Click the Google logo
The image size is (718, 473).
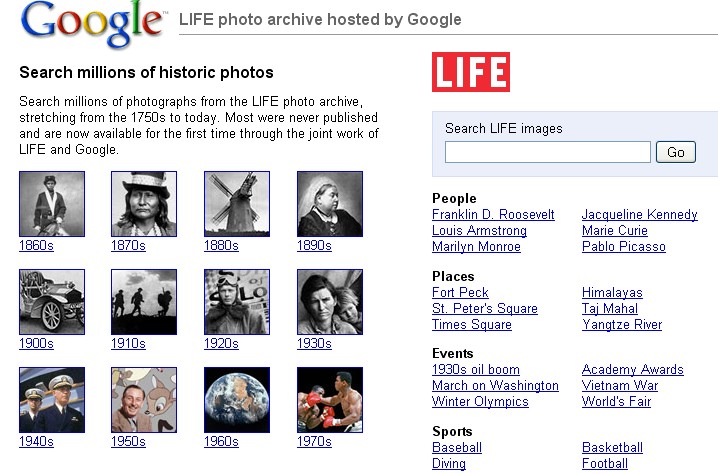(92, 23)
